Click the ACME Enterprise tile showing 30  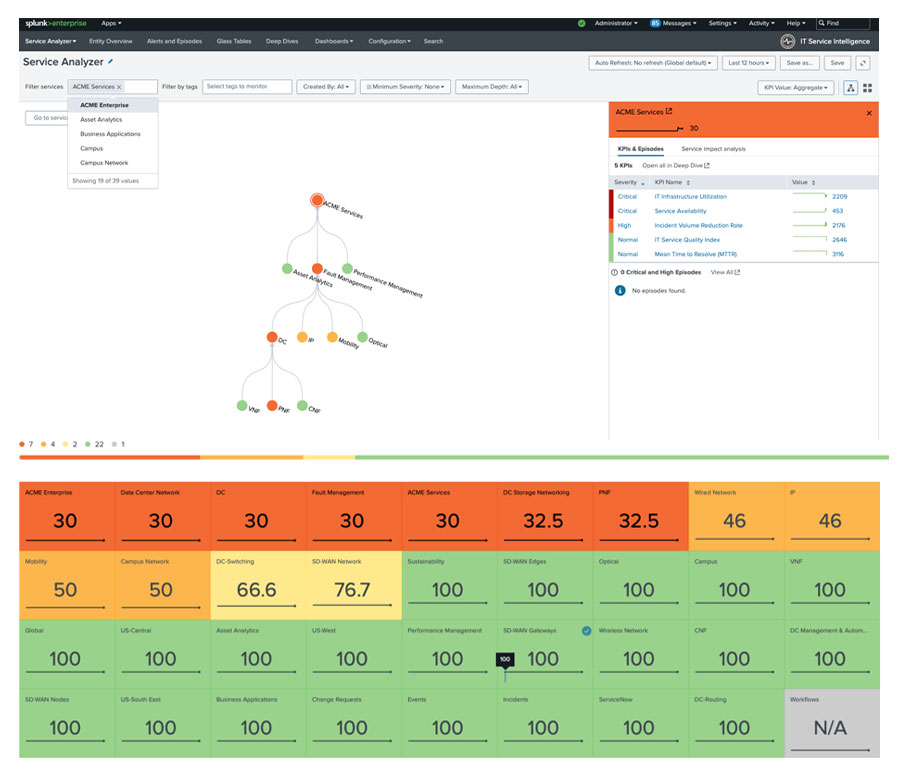(67, 516)
